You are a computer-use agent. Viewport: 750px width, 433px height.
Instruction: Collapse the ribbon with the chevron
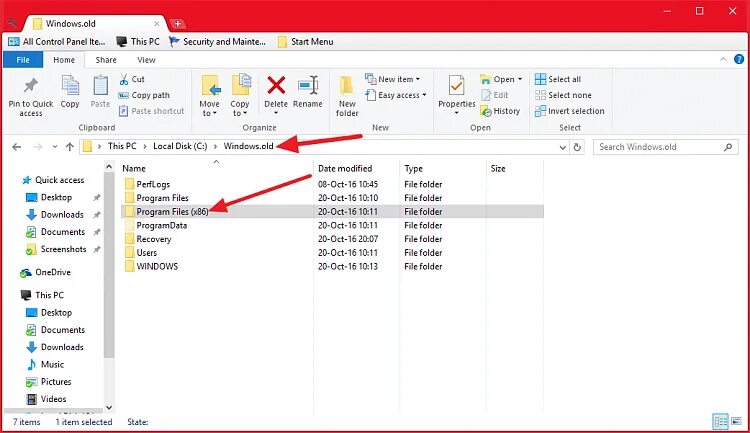point(723,59)
